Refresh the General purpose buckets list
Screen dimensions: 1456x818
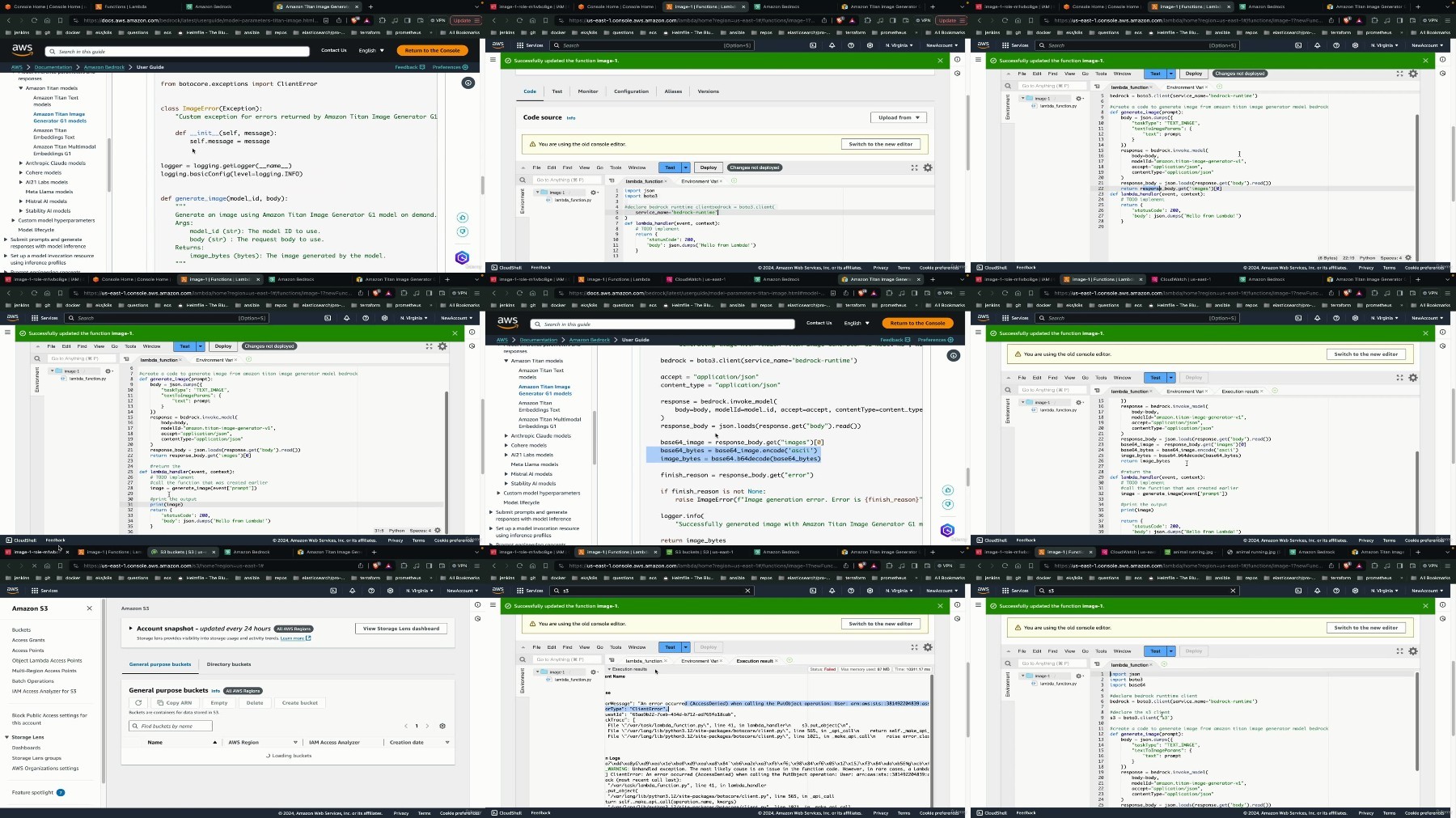pyautogui.click(x=138, y=702)
